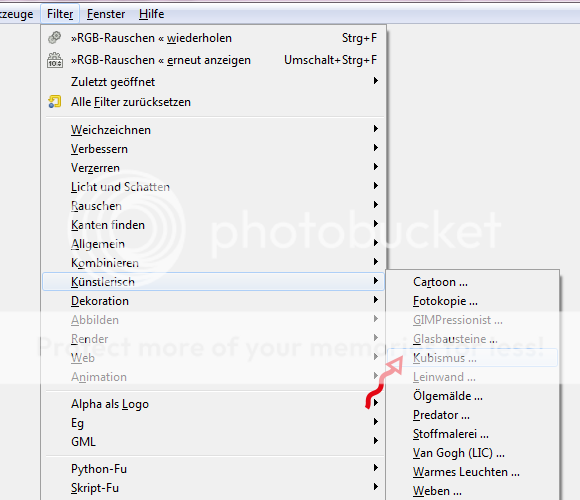Open the Hilfe menu
580x500 pixels.
pyautogui.click(x=152, y=14)
